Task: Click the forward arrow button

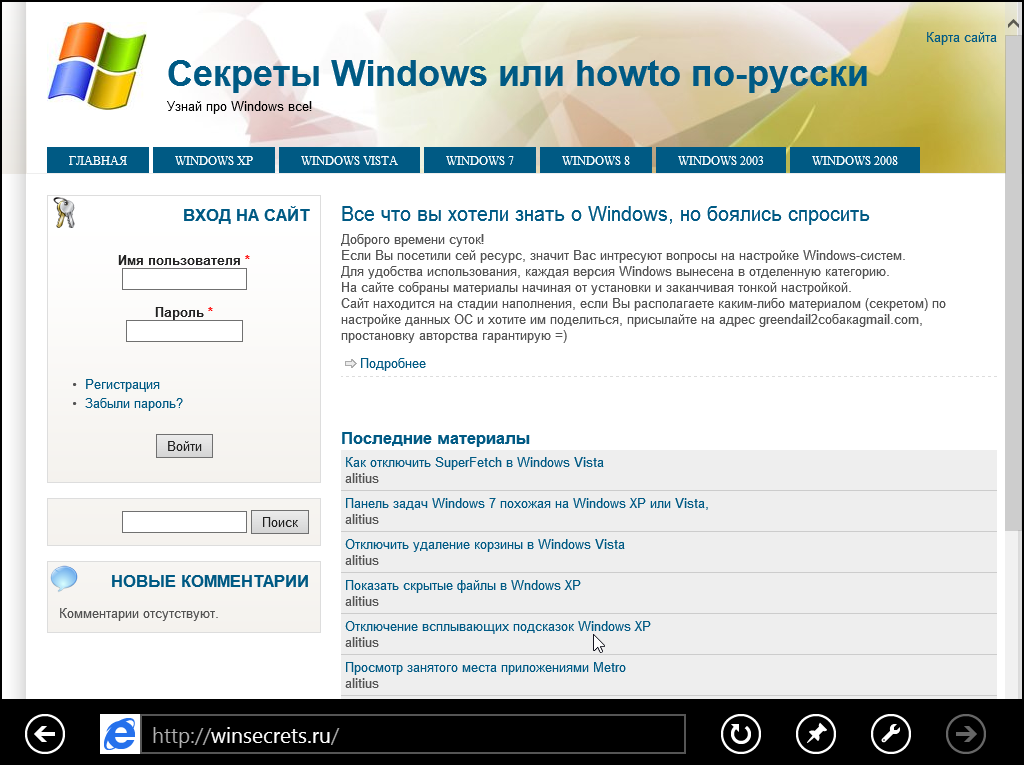Action: 966,735
